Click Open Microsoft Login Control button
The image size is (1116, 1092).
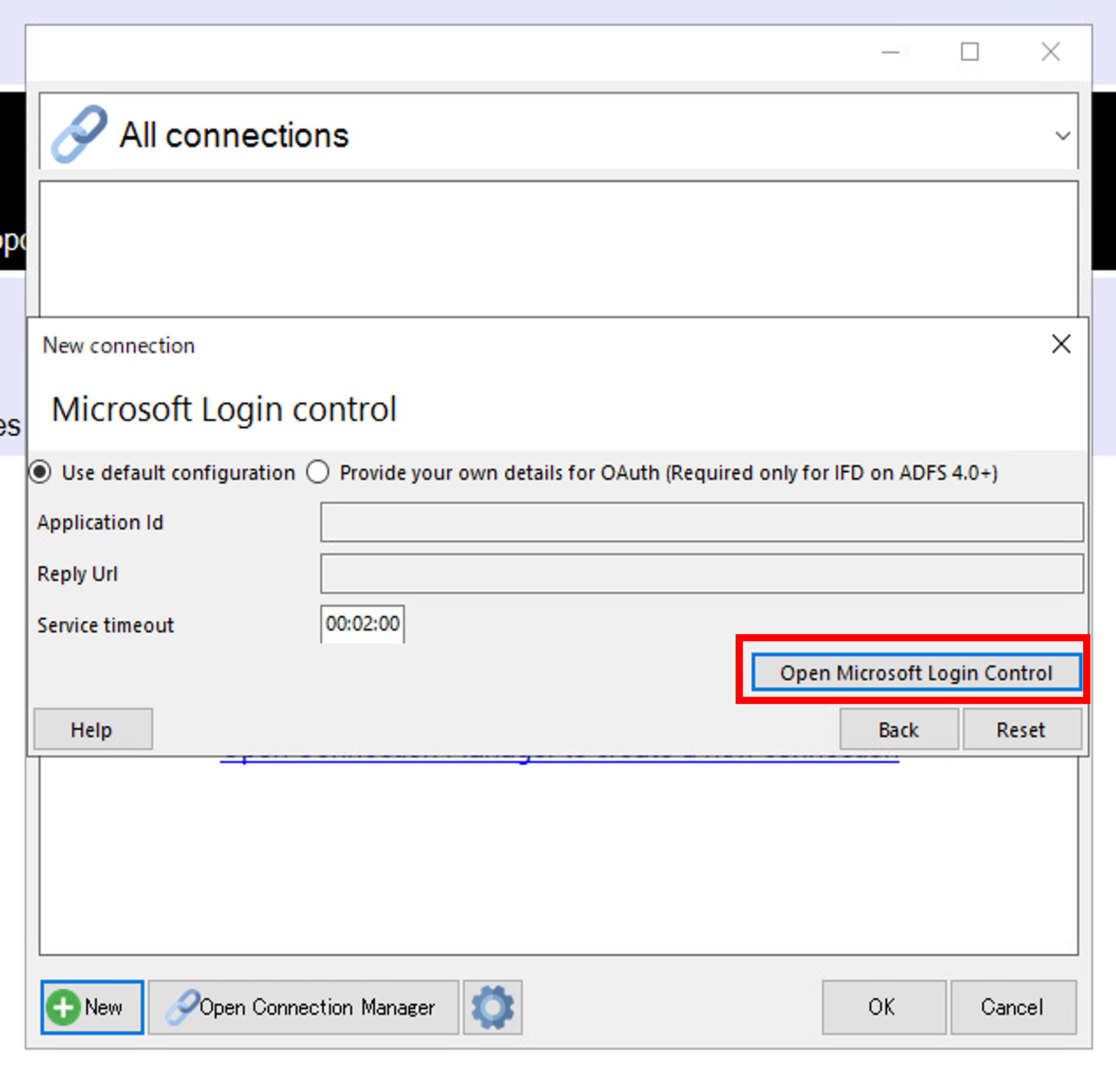pos(917,672)
